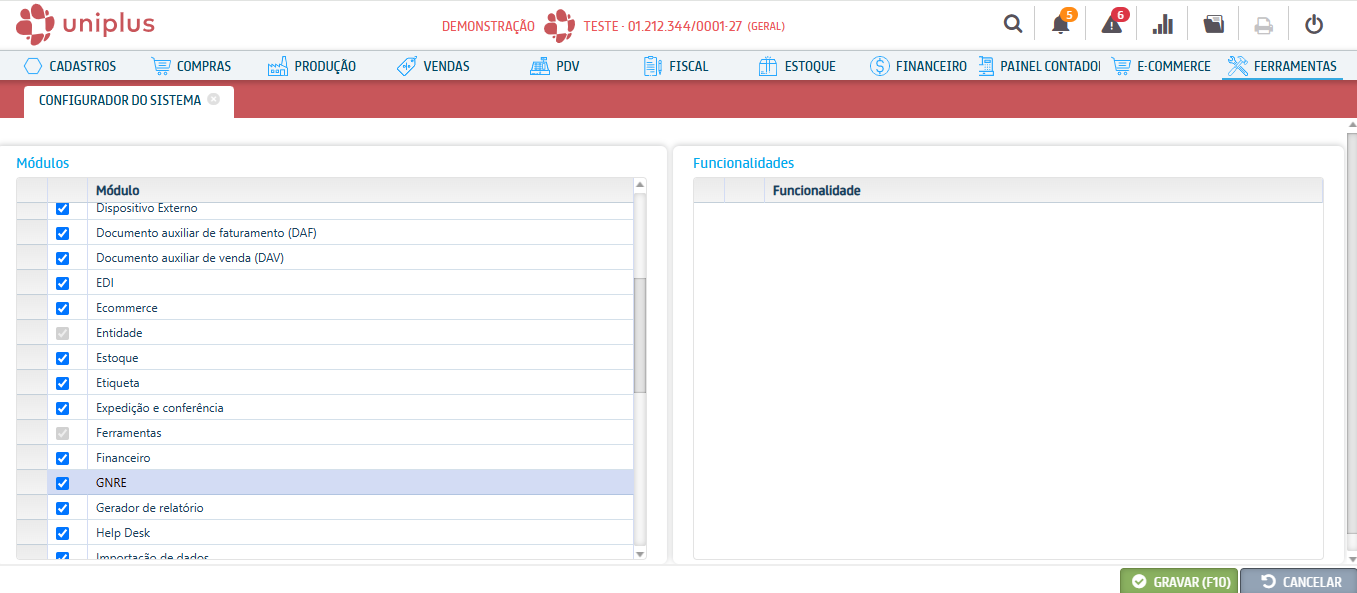
Task: Open the bar chart dashboard icon
Action: (1163, 25)
